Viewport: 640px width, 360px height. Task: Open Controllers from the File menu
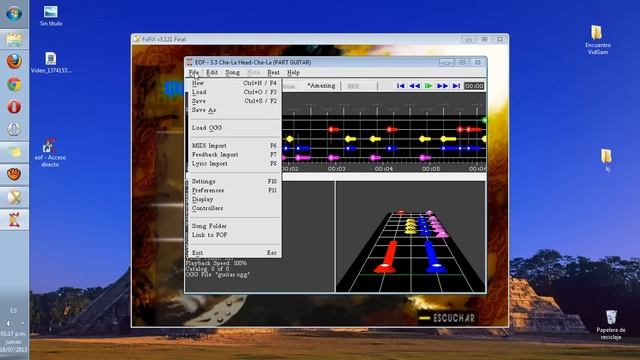click(x=233, y=208)
